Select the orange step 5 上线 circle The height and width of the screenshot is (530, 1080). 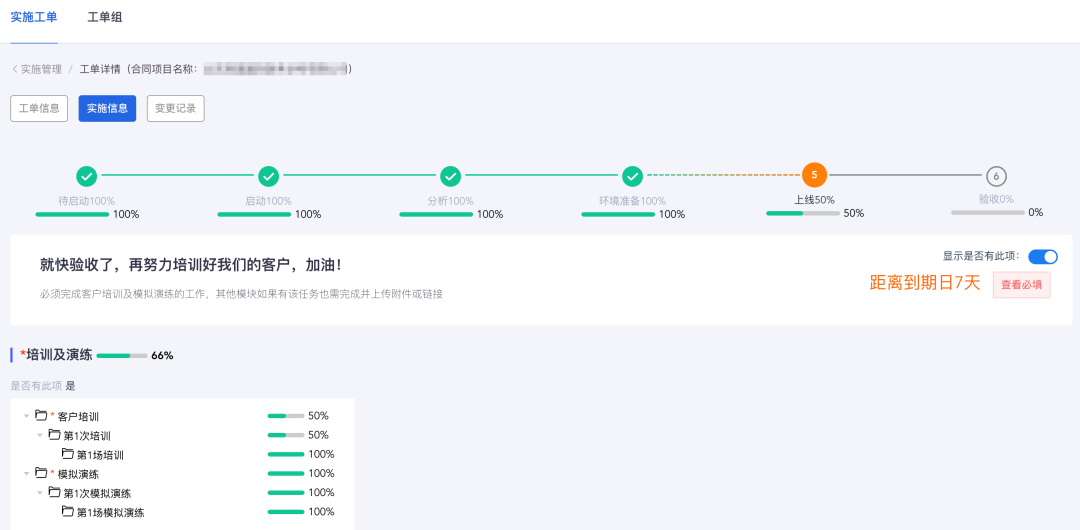814,175
